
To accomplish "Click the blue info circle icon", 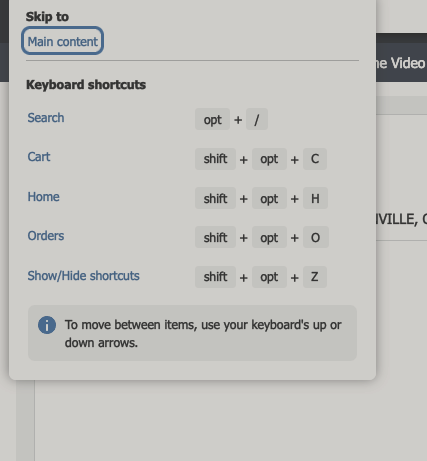I will click(47, 325).
